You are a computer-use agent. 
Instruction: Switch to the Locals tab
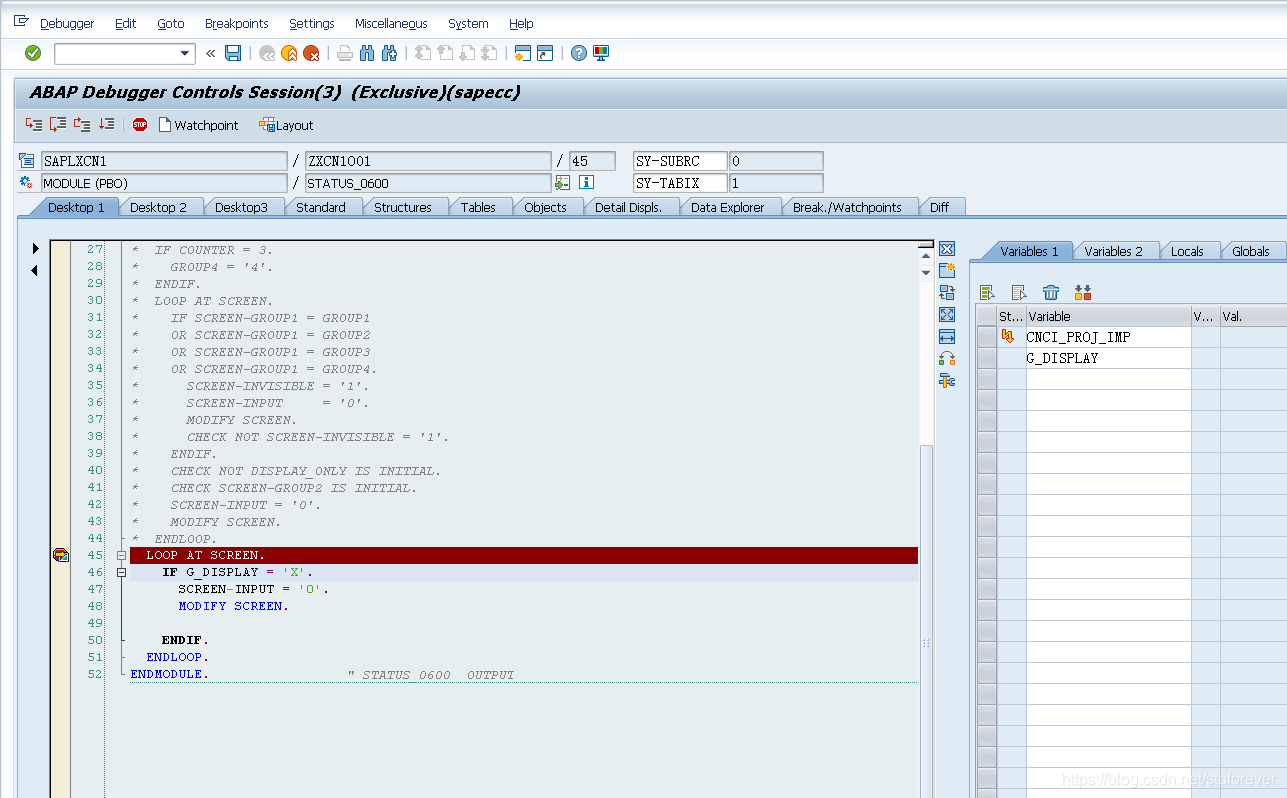[x=1187, y=251]
